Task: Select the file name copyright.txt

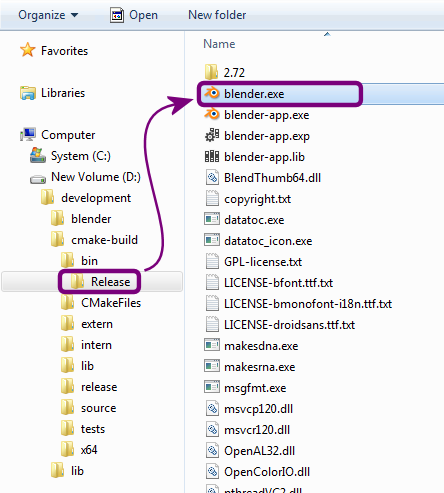Action: [257, 199]
